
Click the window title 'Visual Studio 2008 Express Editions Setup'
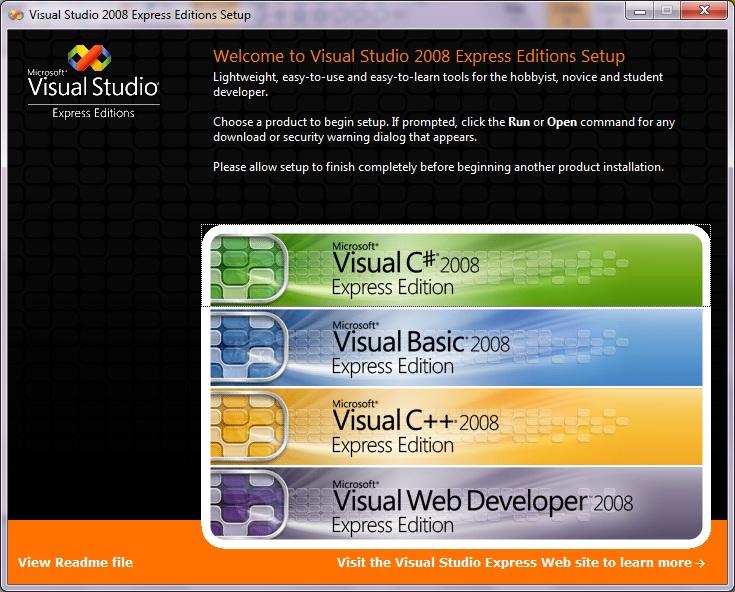coord(140,15)
